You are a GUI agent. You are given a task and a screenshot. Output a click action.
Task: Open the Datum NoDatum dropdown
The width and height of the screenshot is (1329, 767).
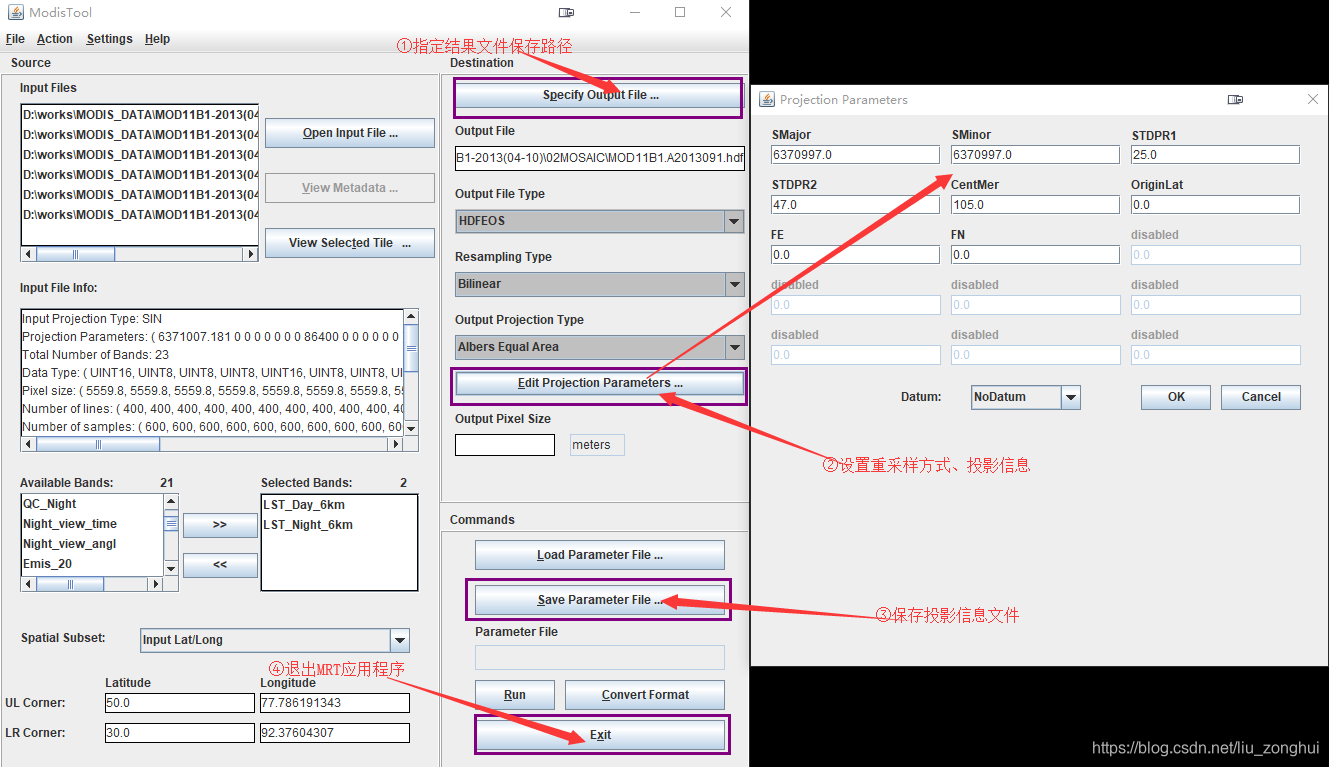(x=1071, y=397)
